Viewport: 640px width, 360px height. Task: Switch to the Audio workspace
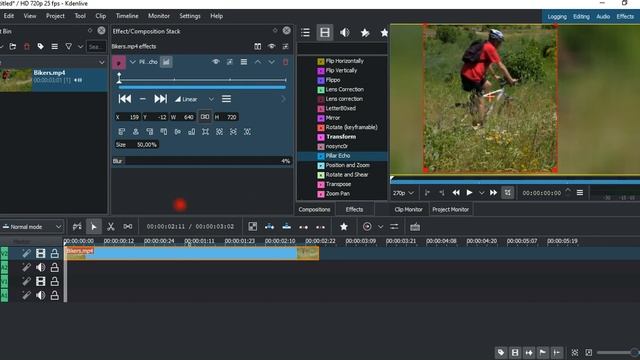click(x=603, y=16)
